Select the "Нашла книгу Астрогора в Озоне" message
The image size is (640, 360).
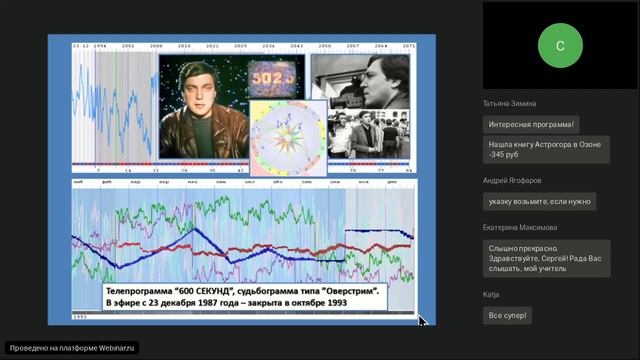546,149
